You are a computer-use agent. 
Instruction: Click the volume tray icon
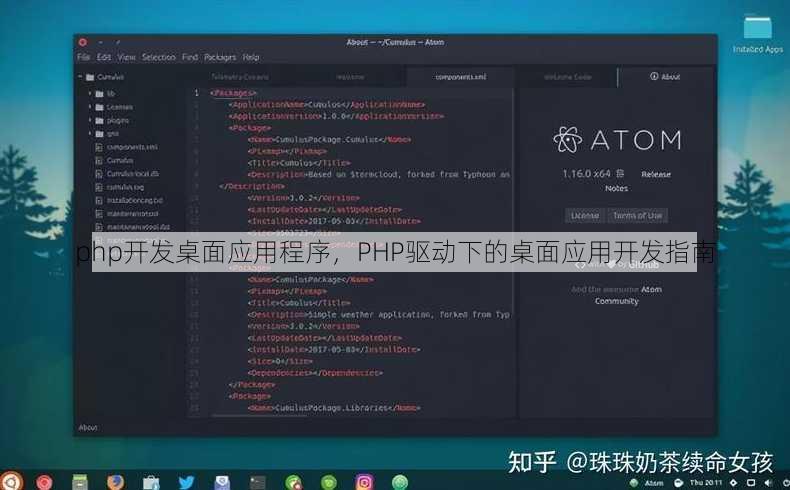[x=768, y=482]
